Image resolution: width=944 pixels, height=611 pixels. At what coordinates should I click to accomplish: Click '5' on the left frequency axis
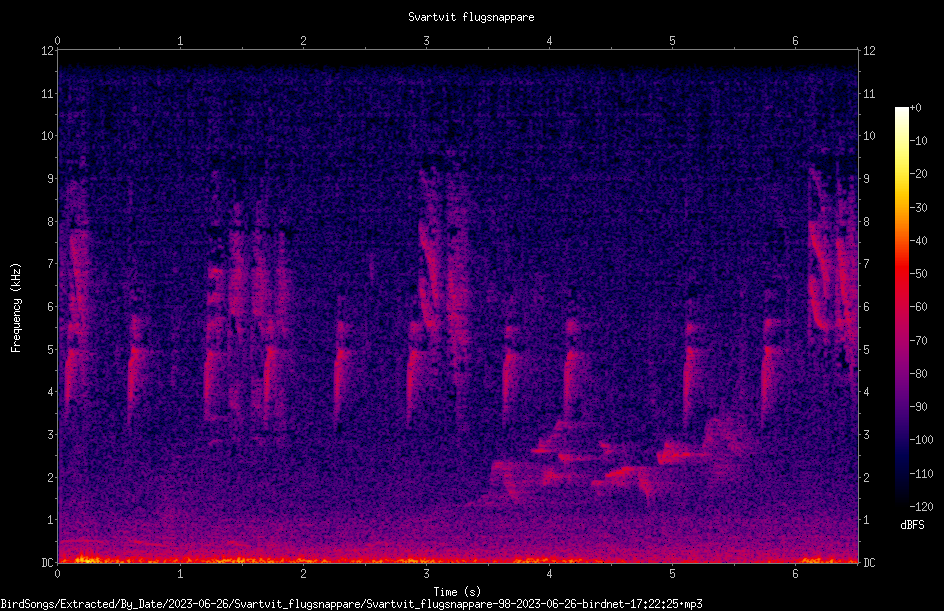pyautogui.click(x=51, y=349)
